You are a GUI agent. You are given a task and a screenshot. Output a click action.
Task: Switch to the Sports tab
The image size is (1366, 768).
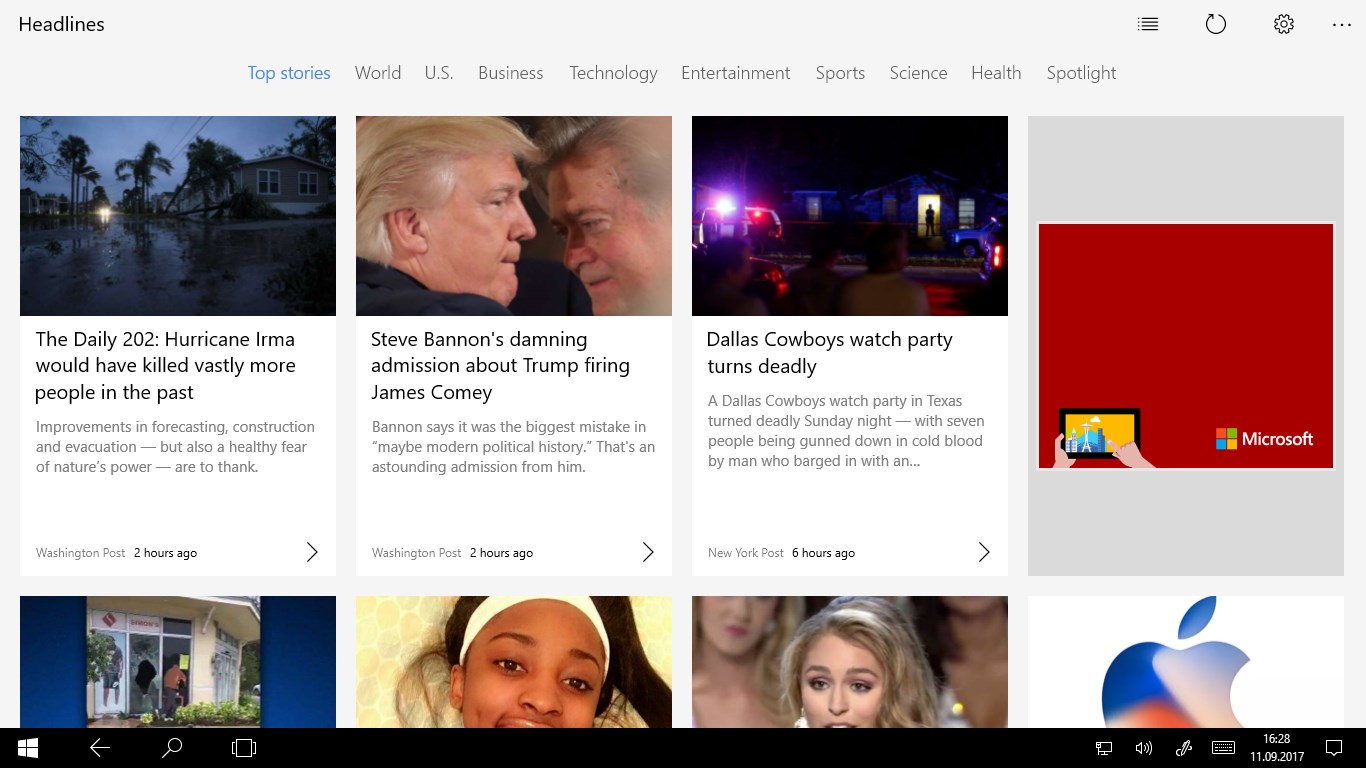tap(840, 73)
